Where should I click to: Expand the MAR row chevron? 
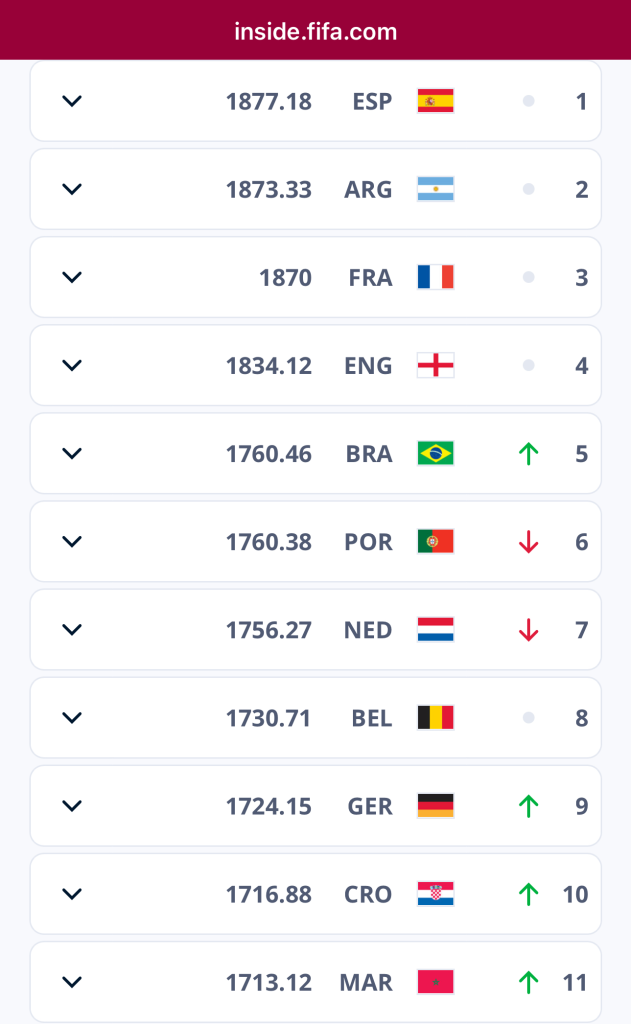coord(72,982)
